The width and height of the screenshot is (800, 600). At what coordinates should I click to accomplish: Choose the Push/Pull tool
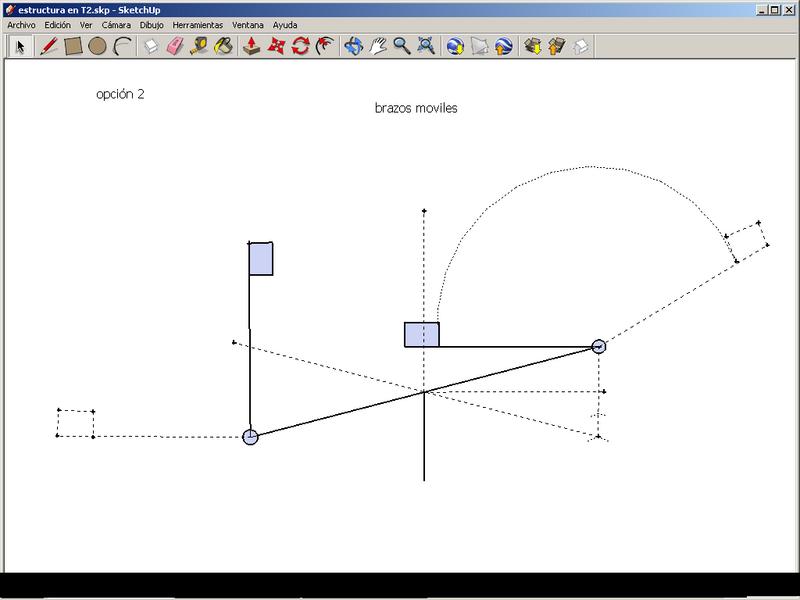253,46
